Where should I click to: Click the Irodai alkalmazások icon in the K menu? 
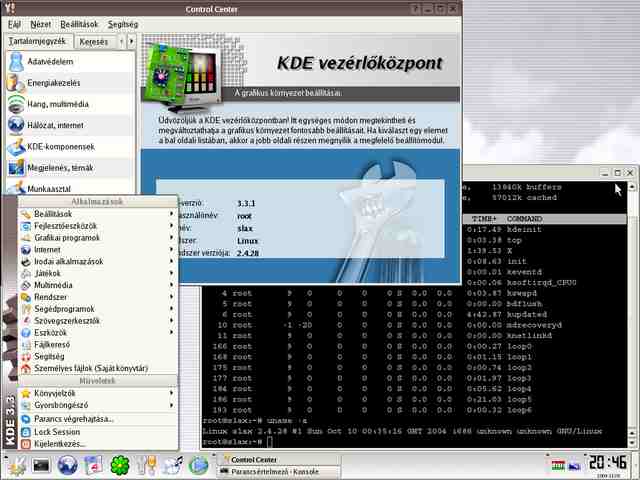[x=26, y=262]
